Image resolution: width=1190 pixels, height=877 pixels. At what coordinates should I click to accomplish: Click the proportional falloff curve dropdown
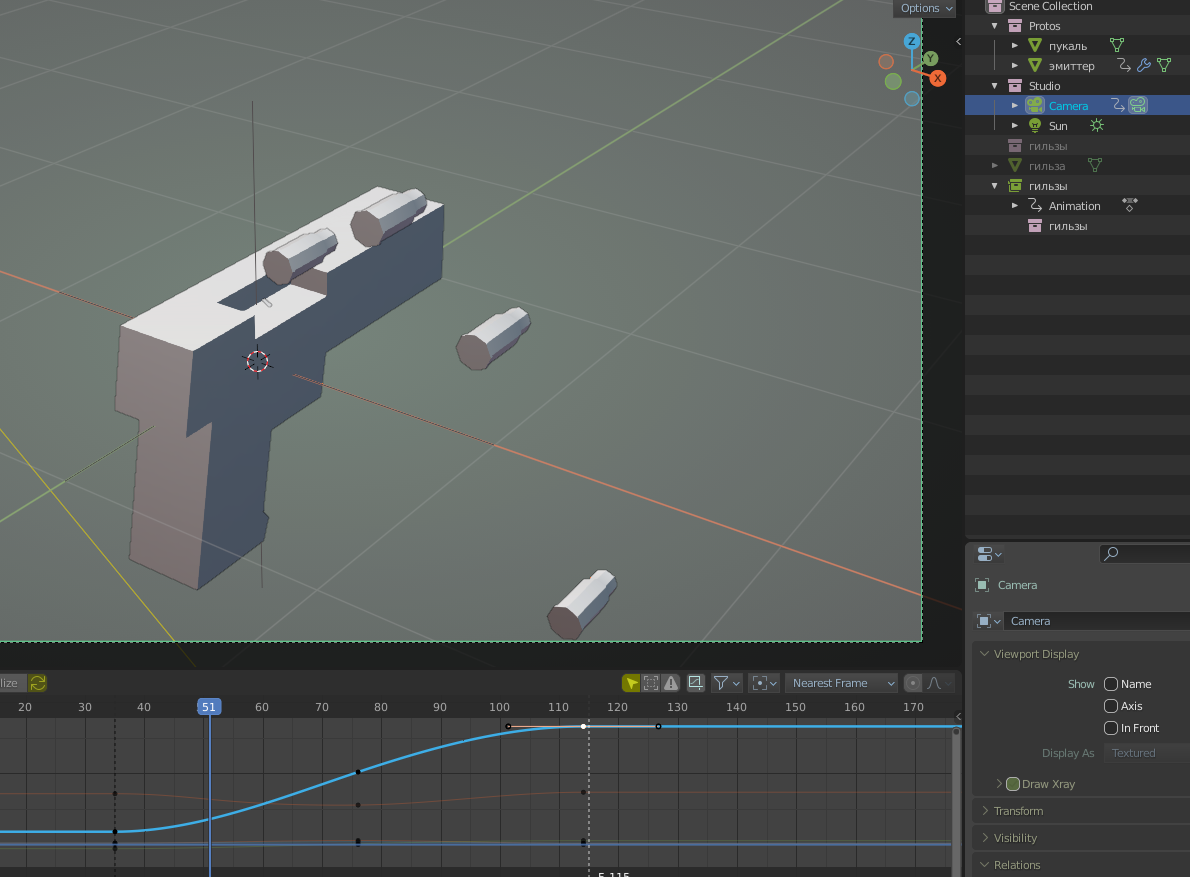pos(939,683)
